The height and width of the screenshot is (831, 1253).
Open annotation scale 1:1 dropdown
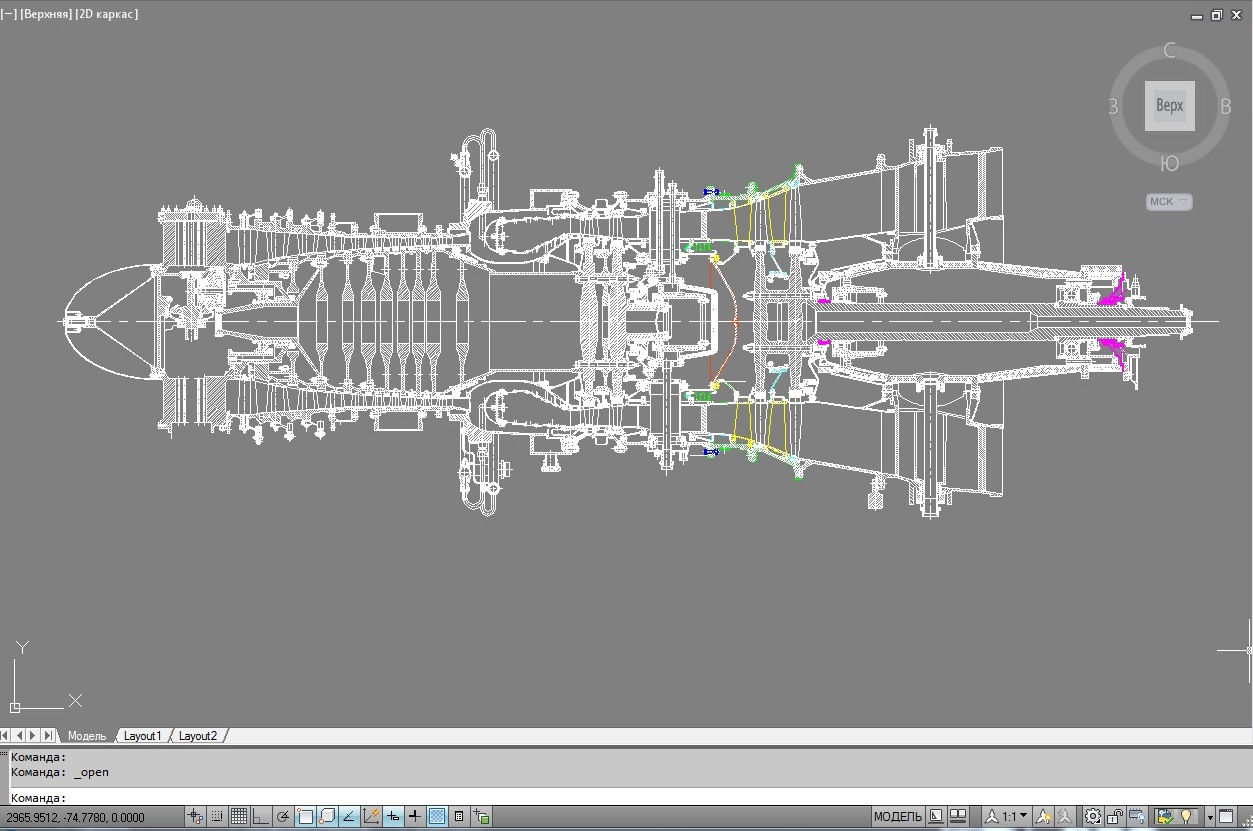pyautogui.click(x=1006, y=817)
